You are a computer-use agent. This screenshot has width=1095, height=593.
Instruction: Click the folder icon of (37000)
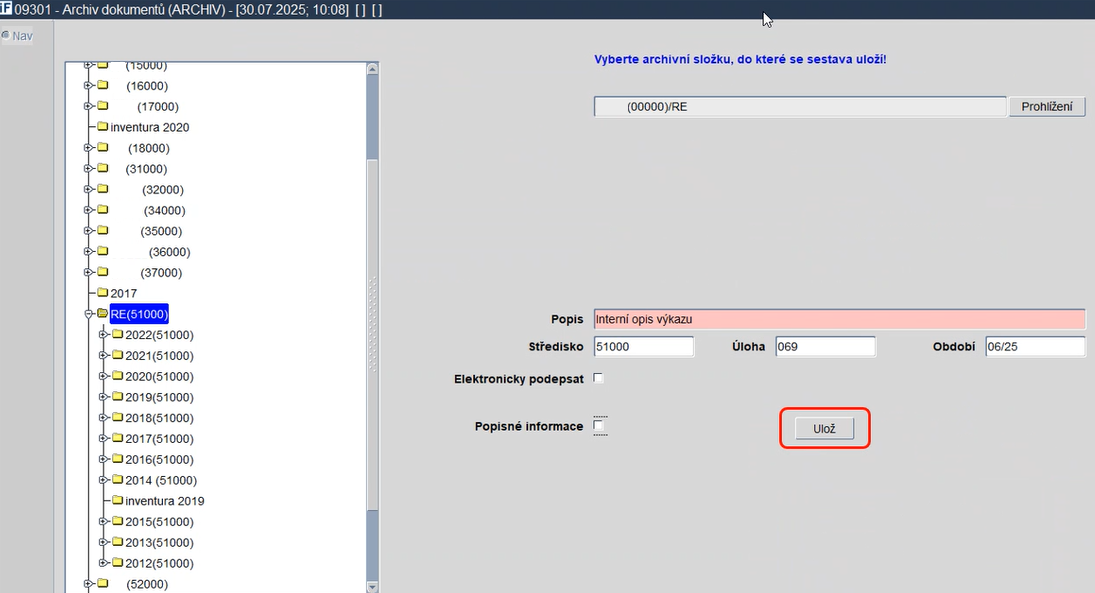pyautogui.click(x=103, y=272)
